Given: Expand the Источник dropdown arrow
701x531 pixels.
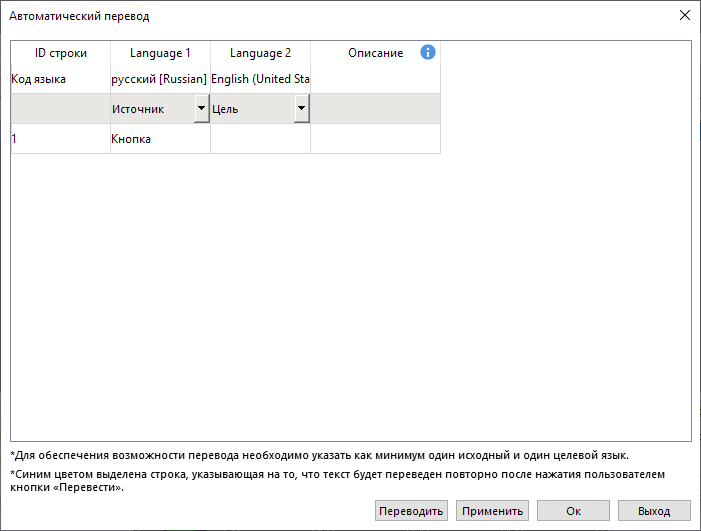Looking at the screenshot, I should pyautogui.click(x=201, y=109).
